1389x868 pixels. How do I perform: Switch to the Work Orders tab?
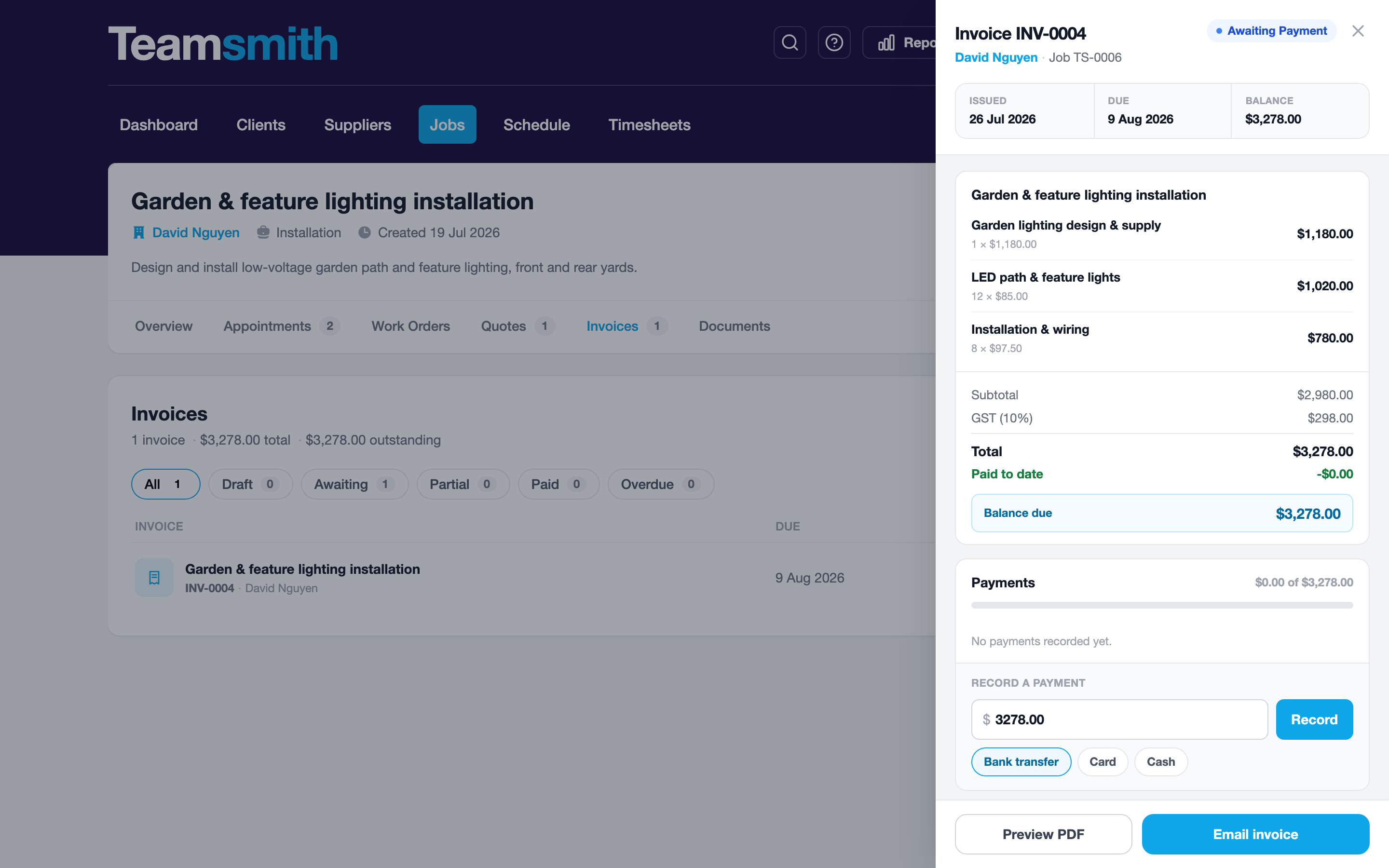pos(410,326)
